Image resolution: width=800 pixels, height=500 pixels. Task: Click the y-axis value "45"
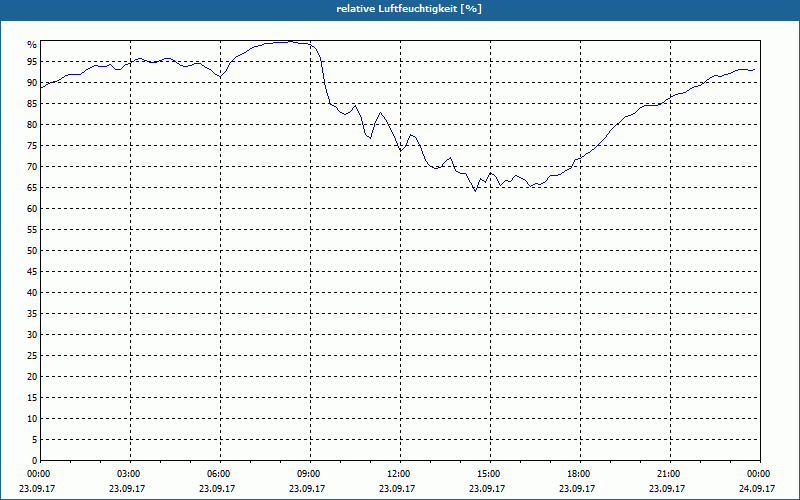32,272
